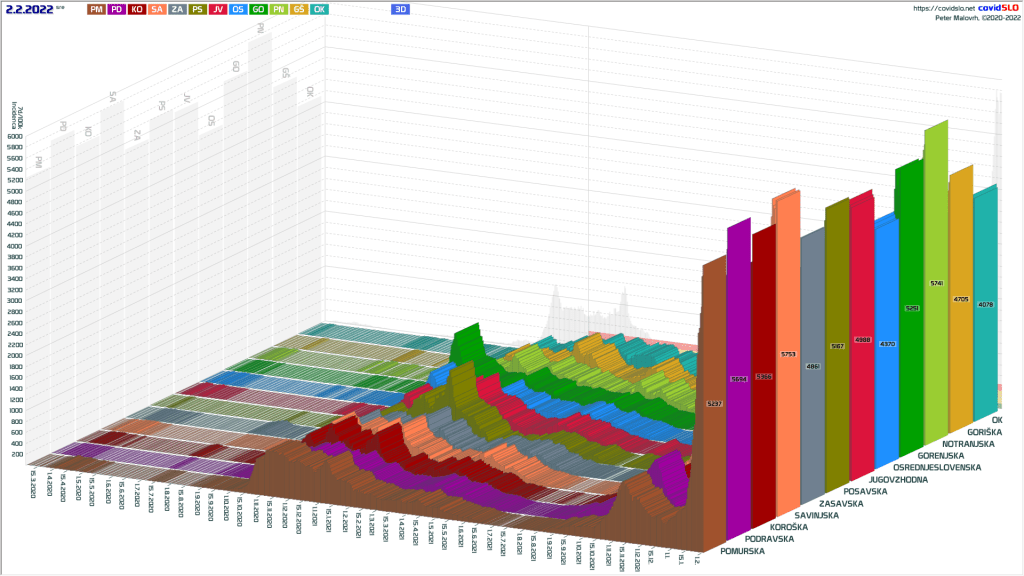Toggle the KO Koroška region button
Viewport: 1024px width, 576px height.
pyautogui.click(x=137, y=9)
